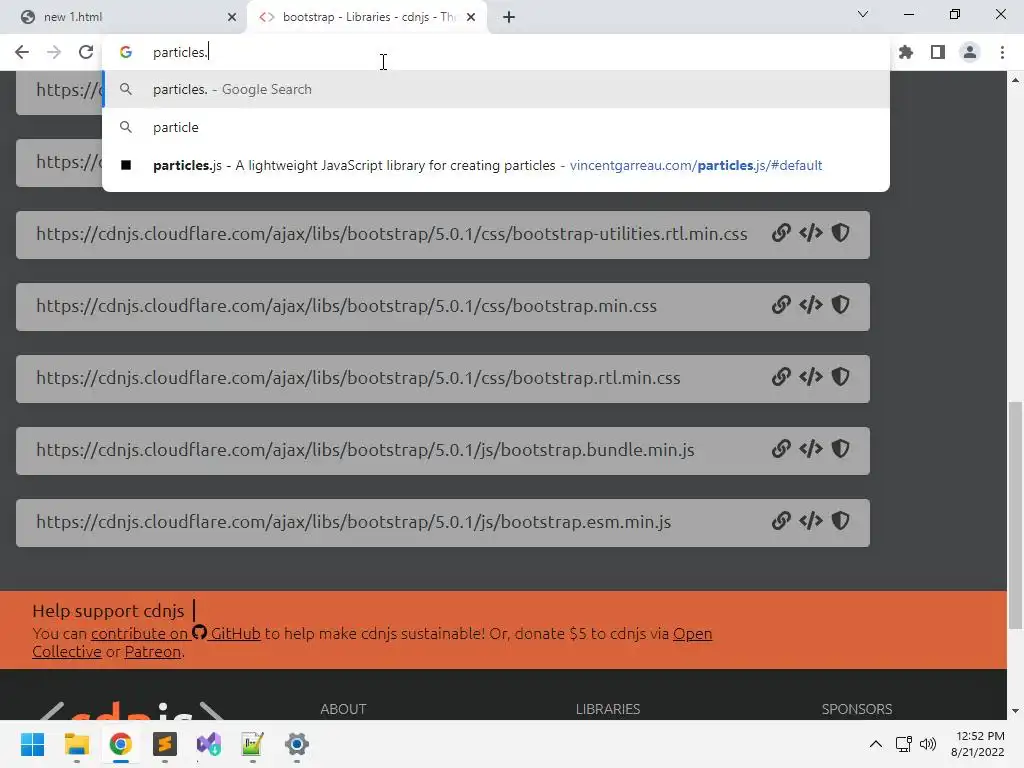Copy script tag icon for bootstrap.bundle.min.js
1024x768 pixels.
click(810, 449)
